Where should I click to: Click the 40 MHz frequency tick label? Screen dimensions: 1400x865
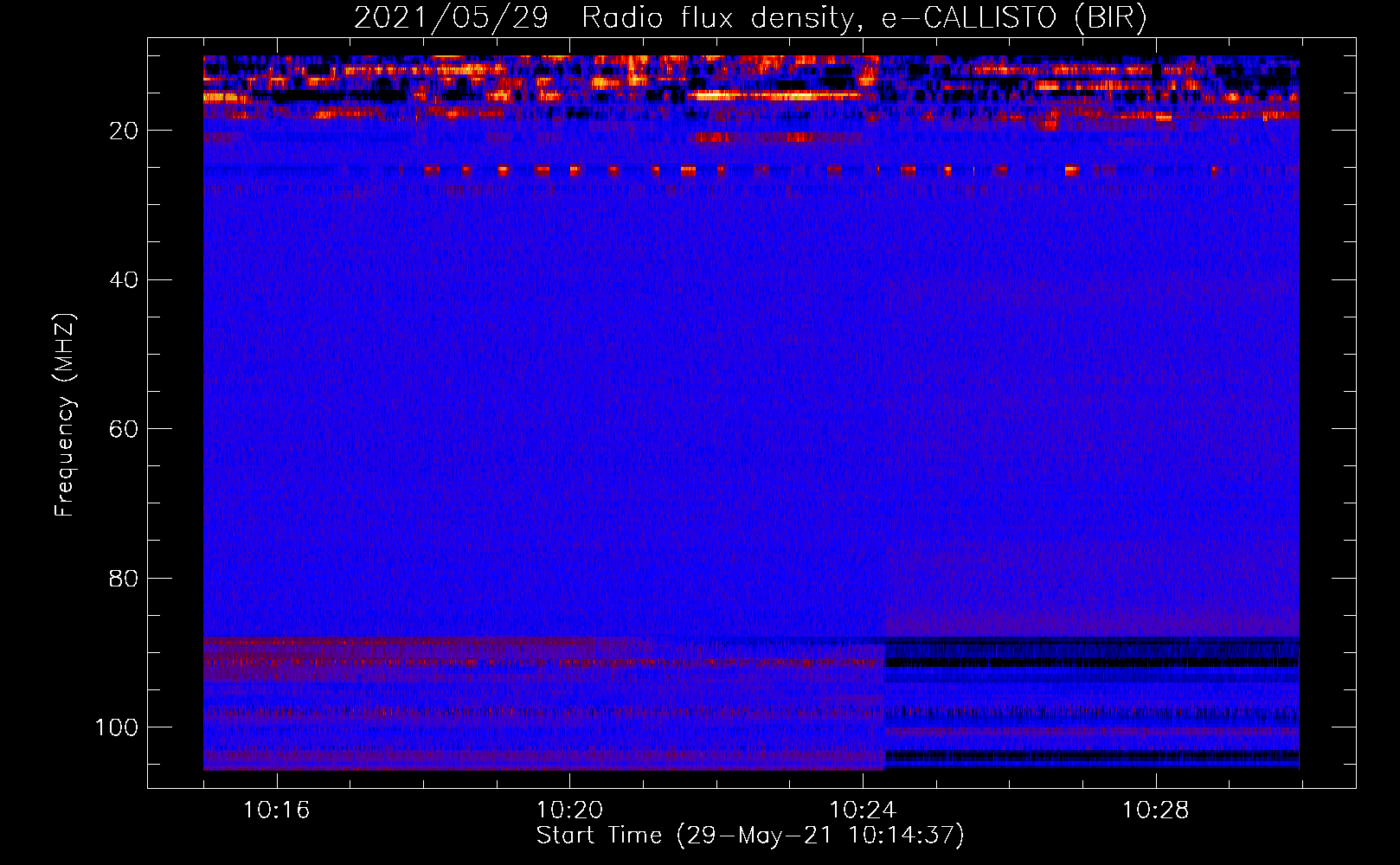(124, 279)
